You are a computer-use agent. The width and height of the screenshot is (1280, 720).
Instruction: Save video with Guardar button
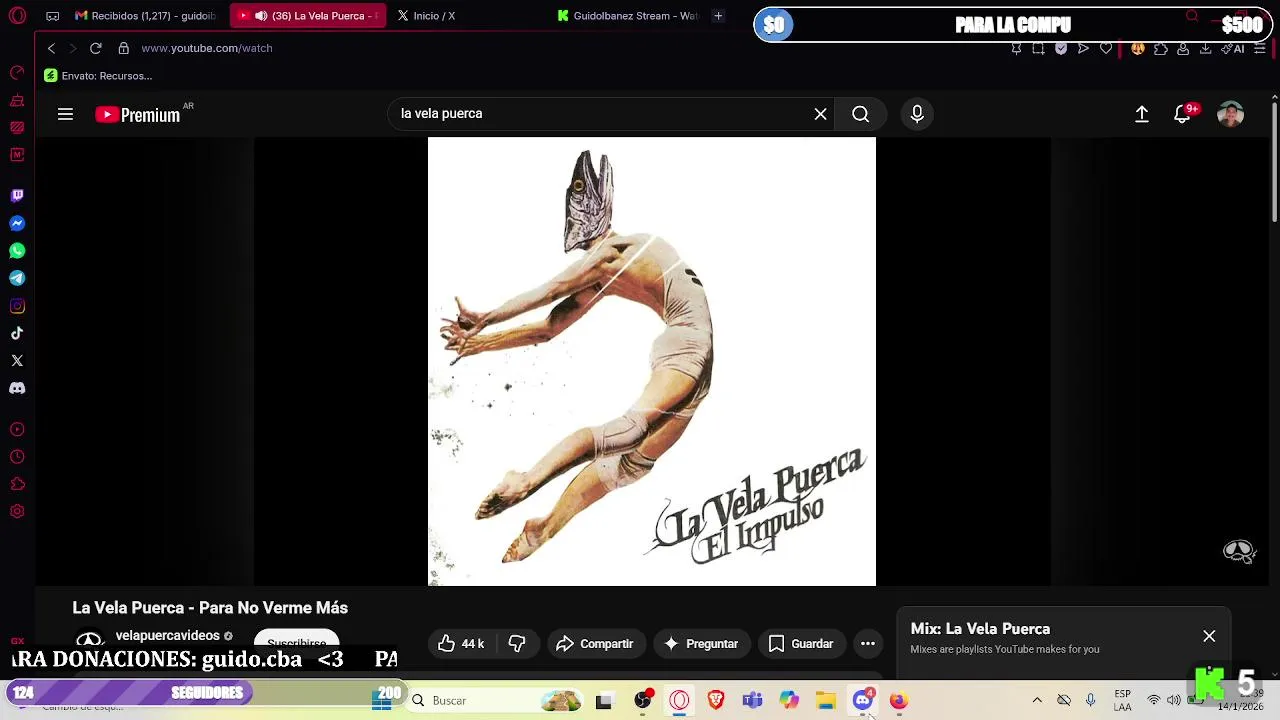[x=801, y=644]
